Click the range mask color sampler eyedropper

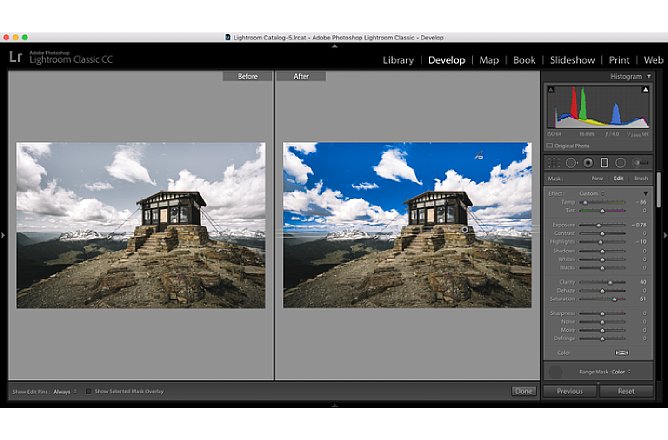pyautogui.click(x=555, y=372)
